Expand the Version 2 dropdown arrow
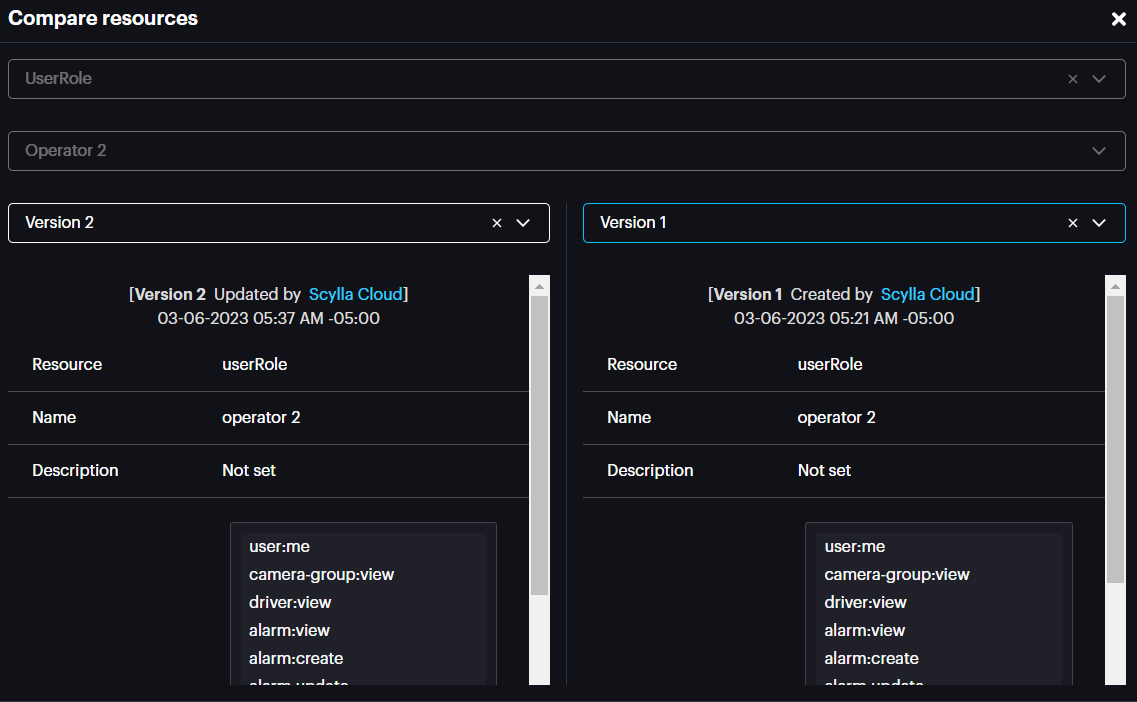 pyautogui.click(x=523, y=223)
